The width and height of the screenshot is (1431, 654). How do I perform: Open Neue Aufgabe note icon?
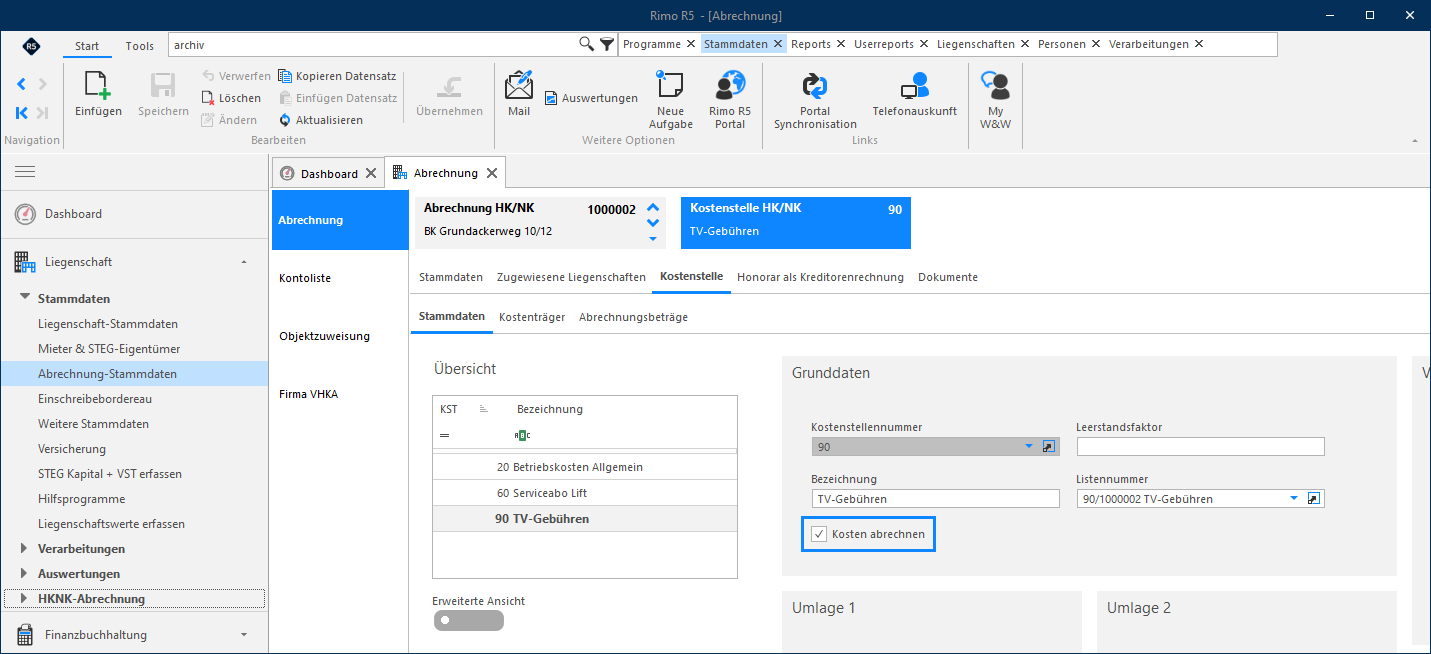[x=671, y=86]
